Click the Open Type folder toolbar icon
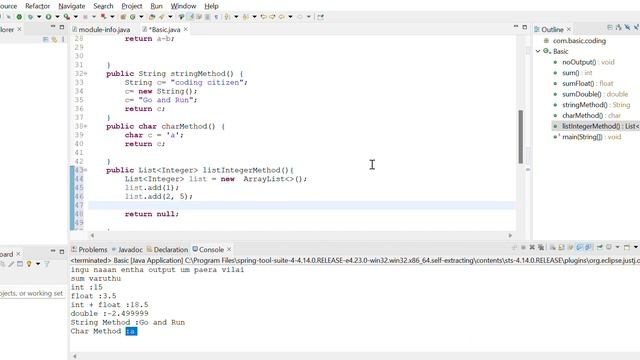640x360 pixels. point(152,17)
